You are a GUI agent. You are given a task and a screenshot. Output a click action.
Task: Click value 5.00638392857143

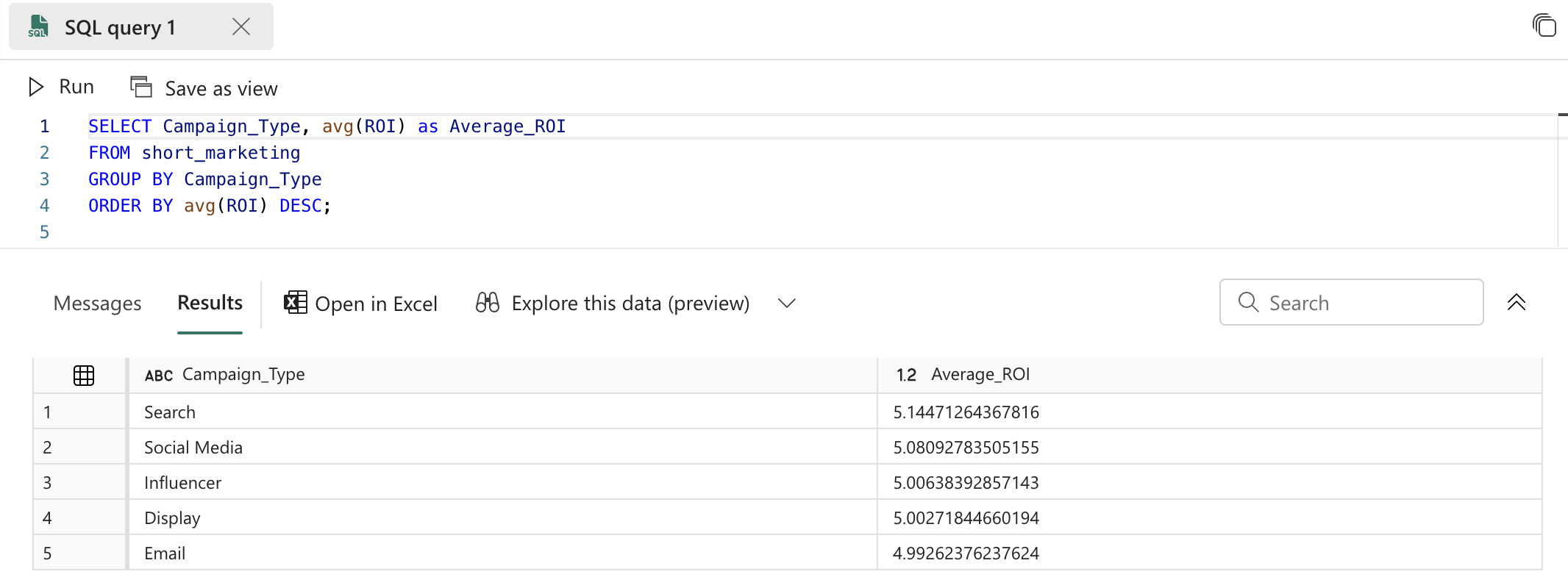(966, 482)
